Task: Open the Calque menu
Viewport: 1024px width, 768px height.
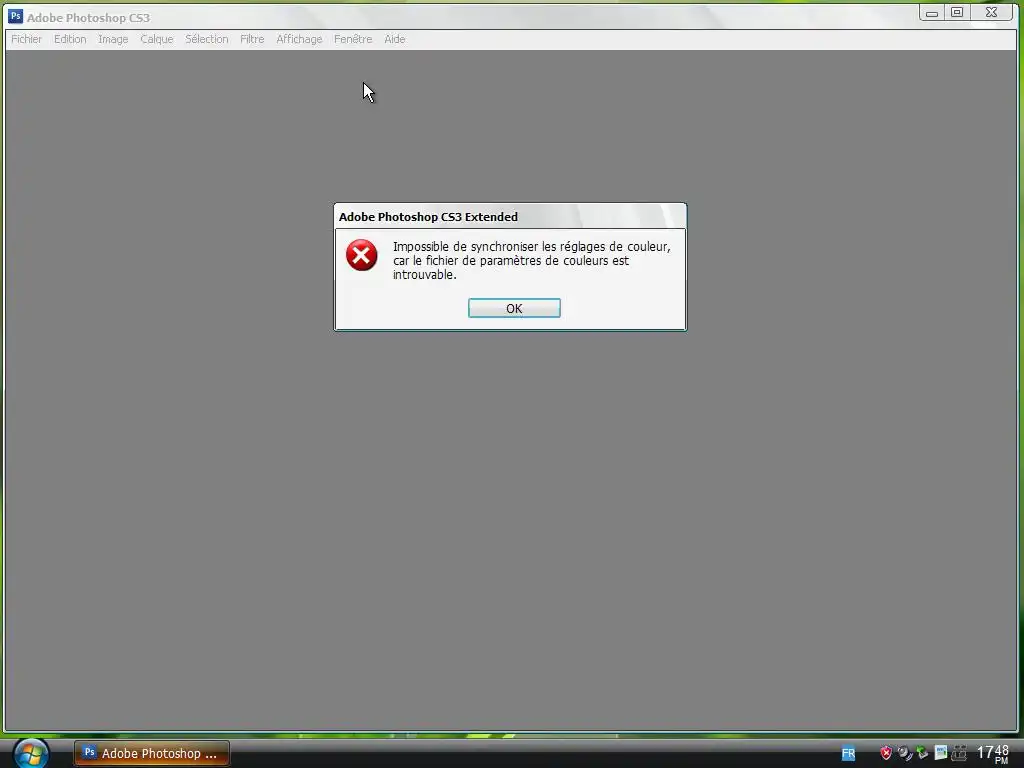Action: pyautogui.click(x=157, y=39)
